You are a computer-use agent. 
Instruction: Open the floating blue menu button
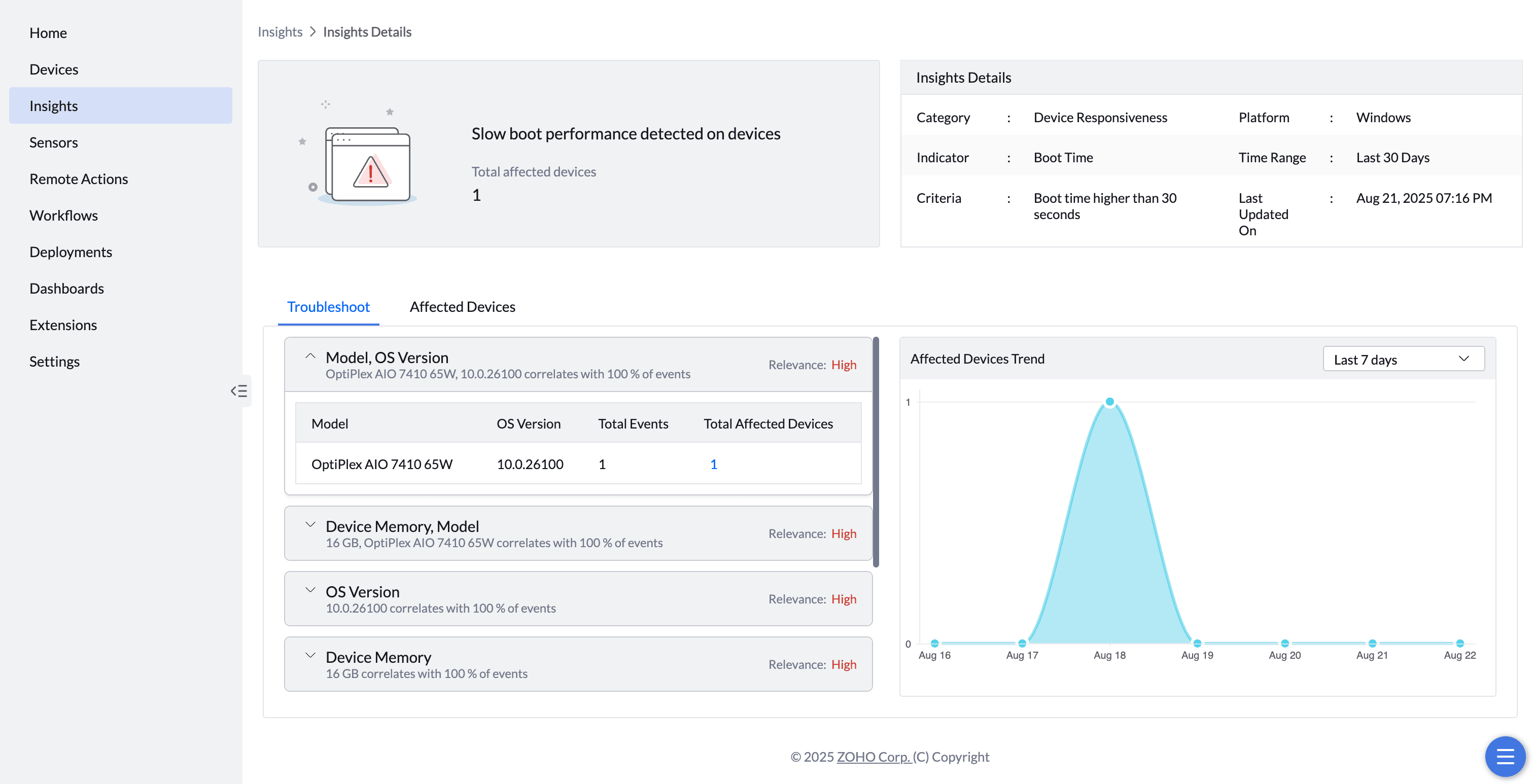pyautogui.click(x=1505, y=756)
